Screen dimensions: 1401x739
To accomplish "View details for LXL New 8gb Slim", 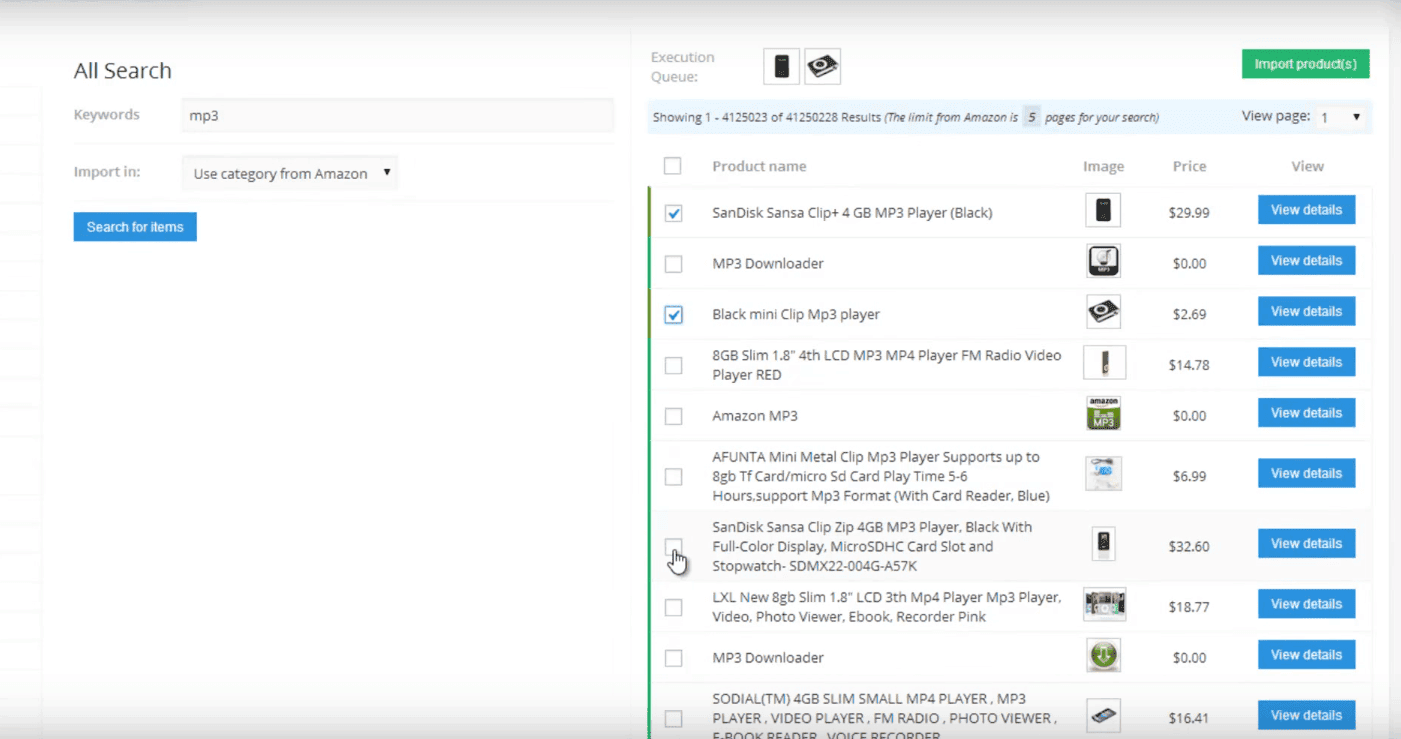I will (1306, 604).
